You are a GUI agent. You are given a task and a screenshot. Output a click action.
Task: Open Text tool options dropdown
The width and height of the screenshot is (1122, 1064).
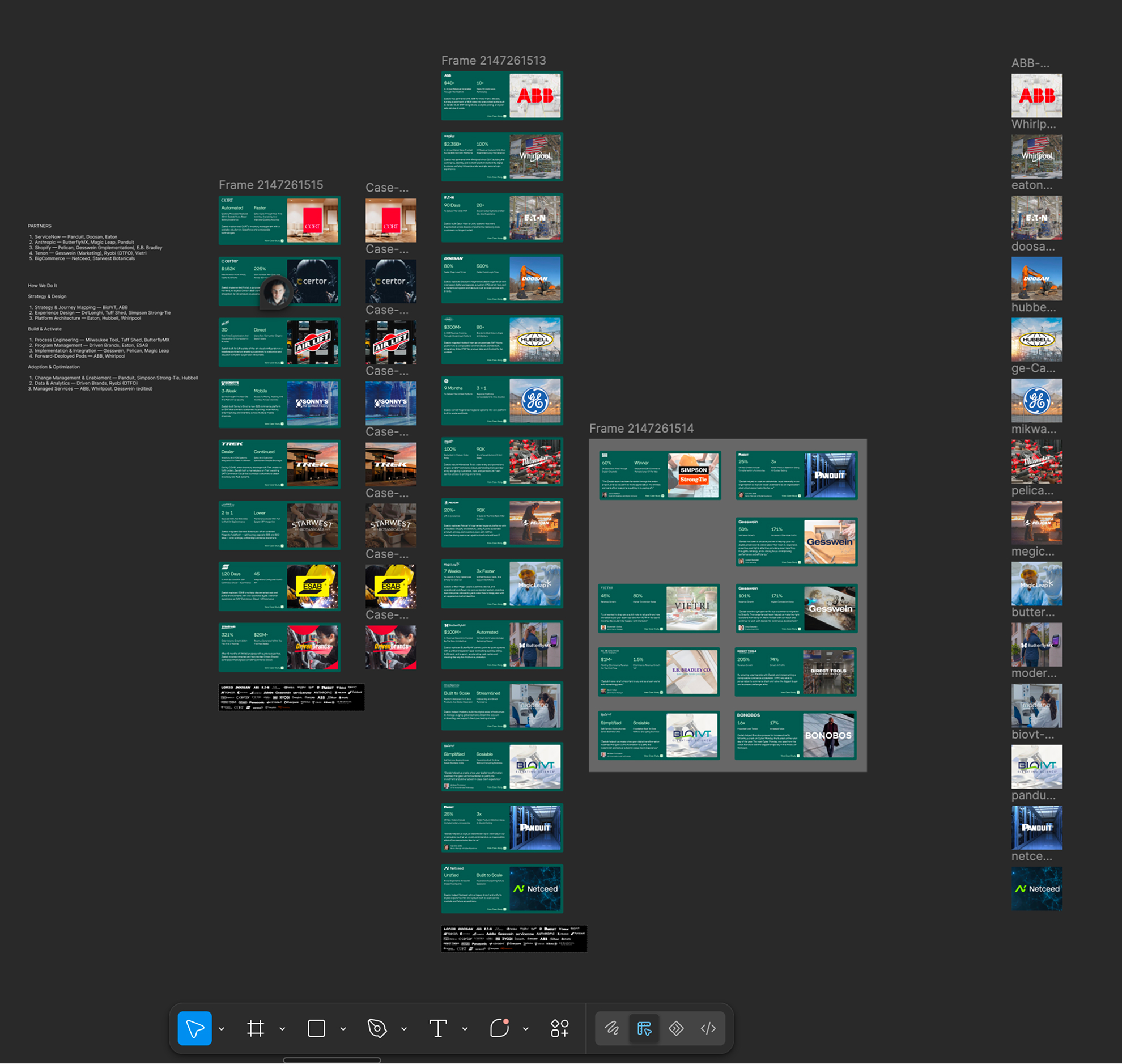click(x=465, y=1029)
